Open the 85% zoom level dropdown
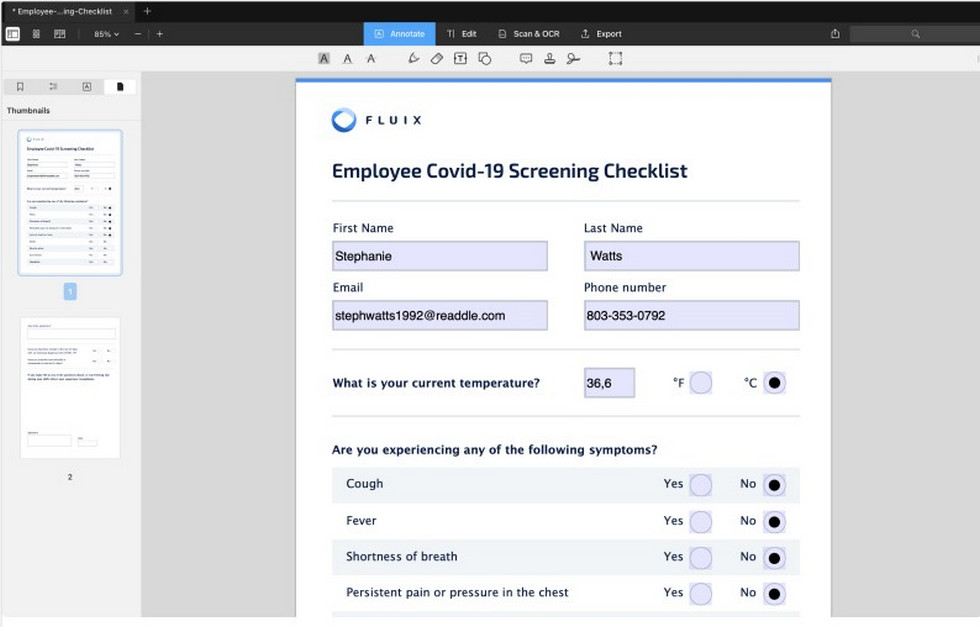 pyautogui.click(x=106, y=34)
